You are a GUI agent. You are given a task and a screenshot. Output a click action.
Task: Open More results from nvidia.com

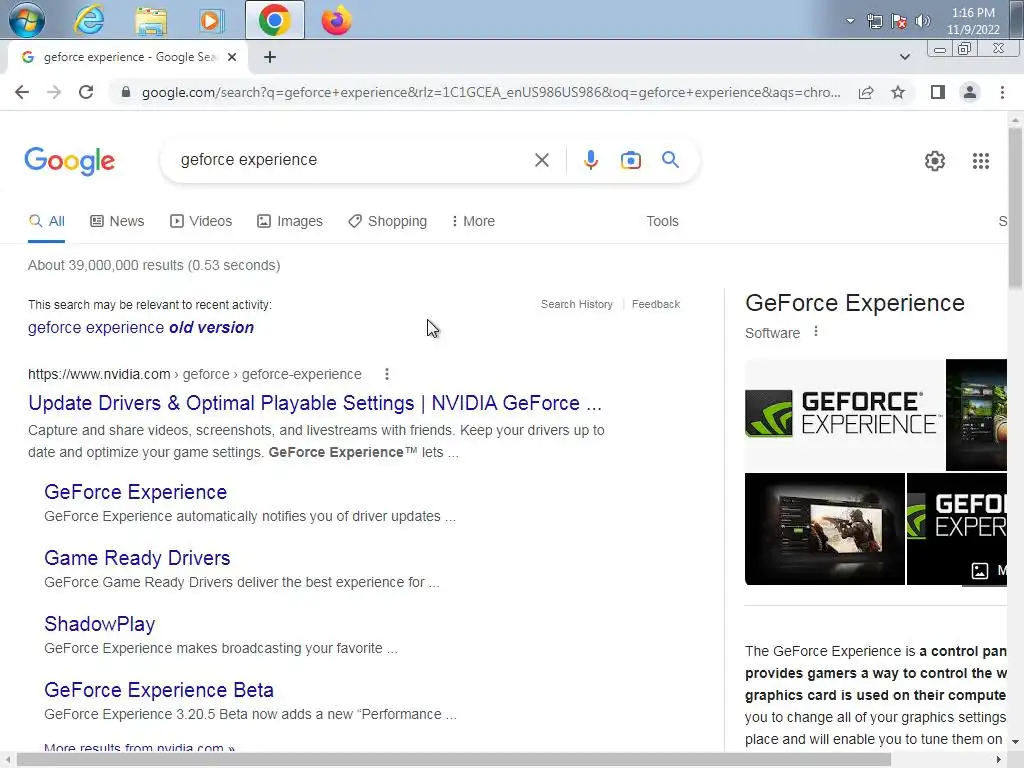point(139,748)
